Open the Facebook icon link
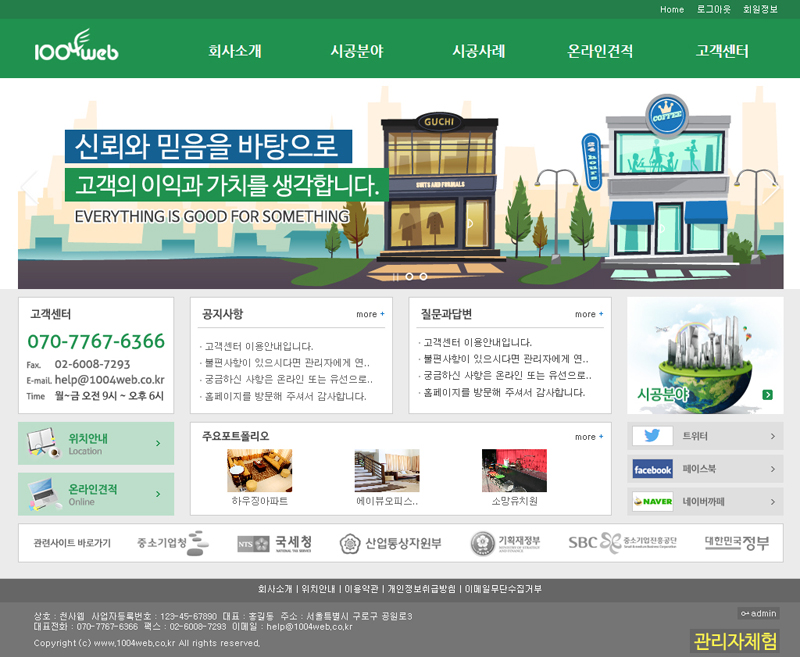Screen dimensions: 800x657 (x=652, y=469)
